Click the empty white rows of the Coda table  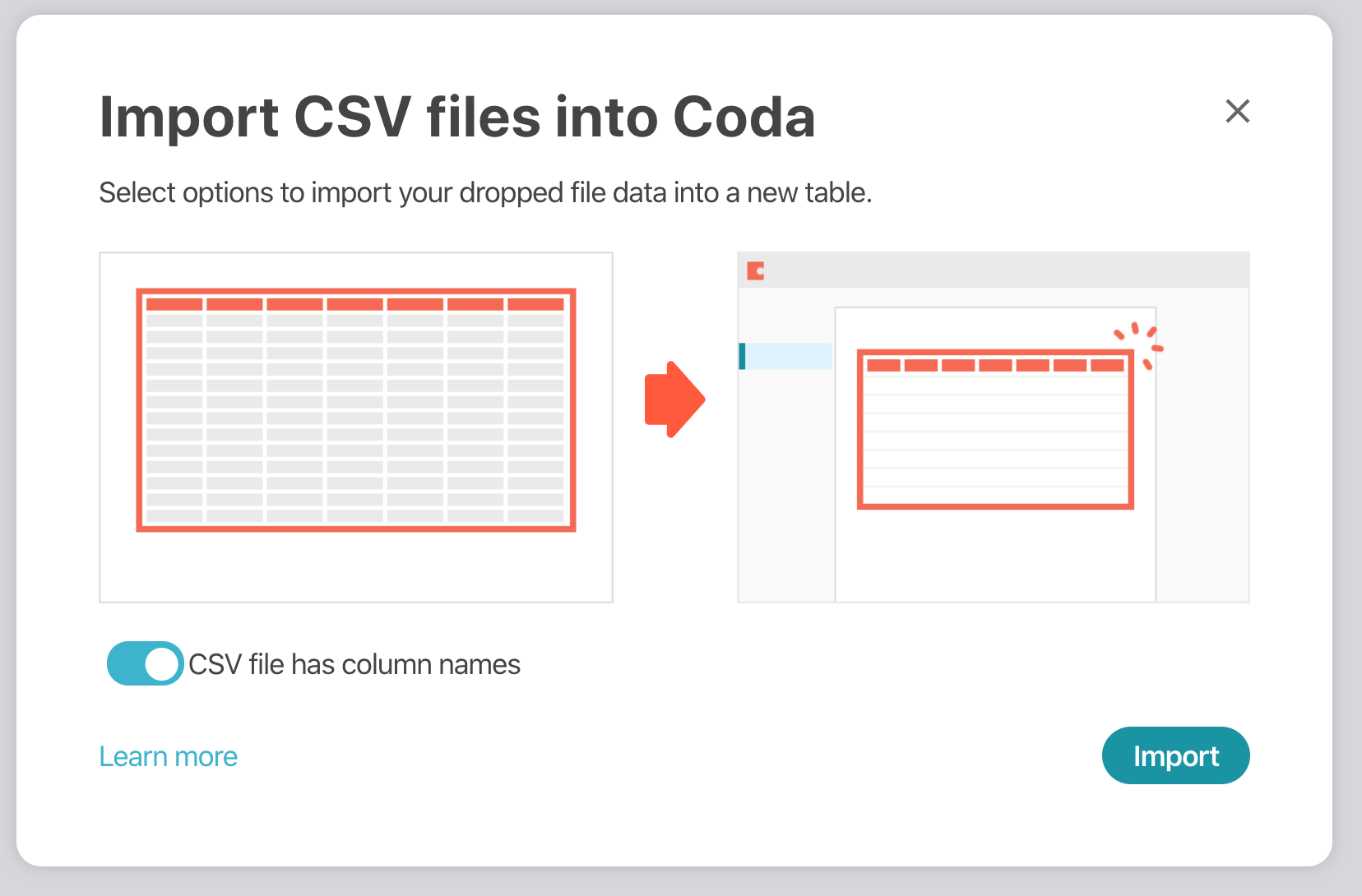click(x=995, y=440)
